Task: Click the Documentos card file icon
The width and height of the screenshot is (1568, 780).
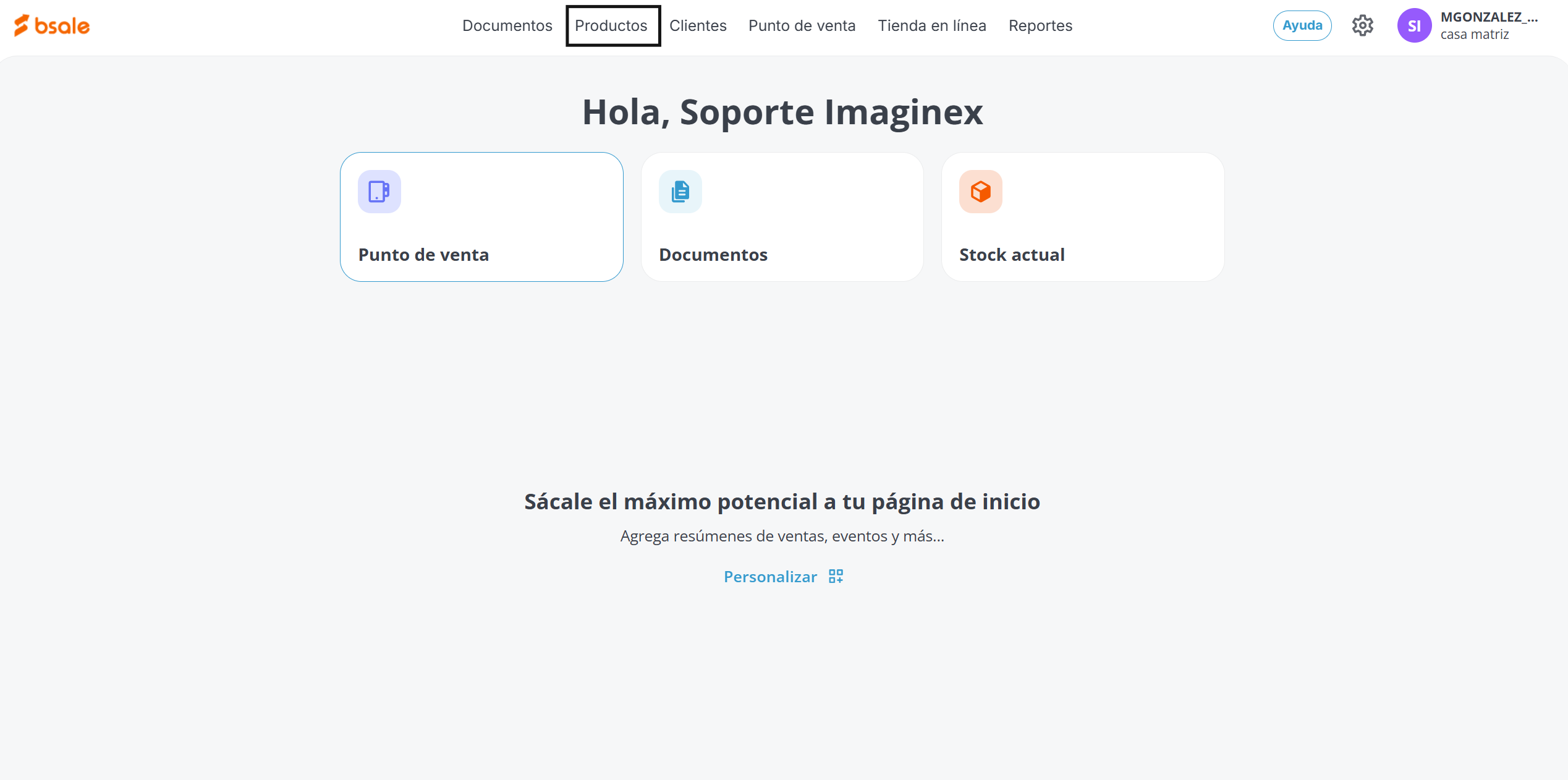Action: [x=680, y=192]
